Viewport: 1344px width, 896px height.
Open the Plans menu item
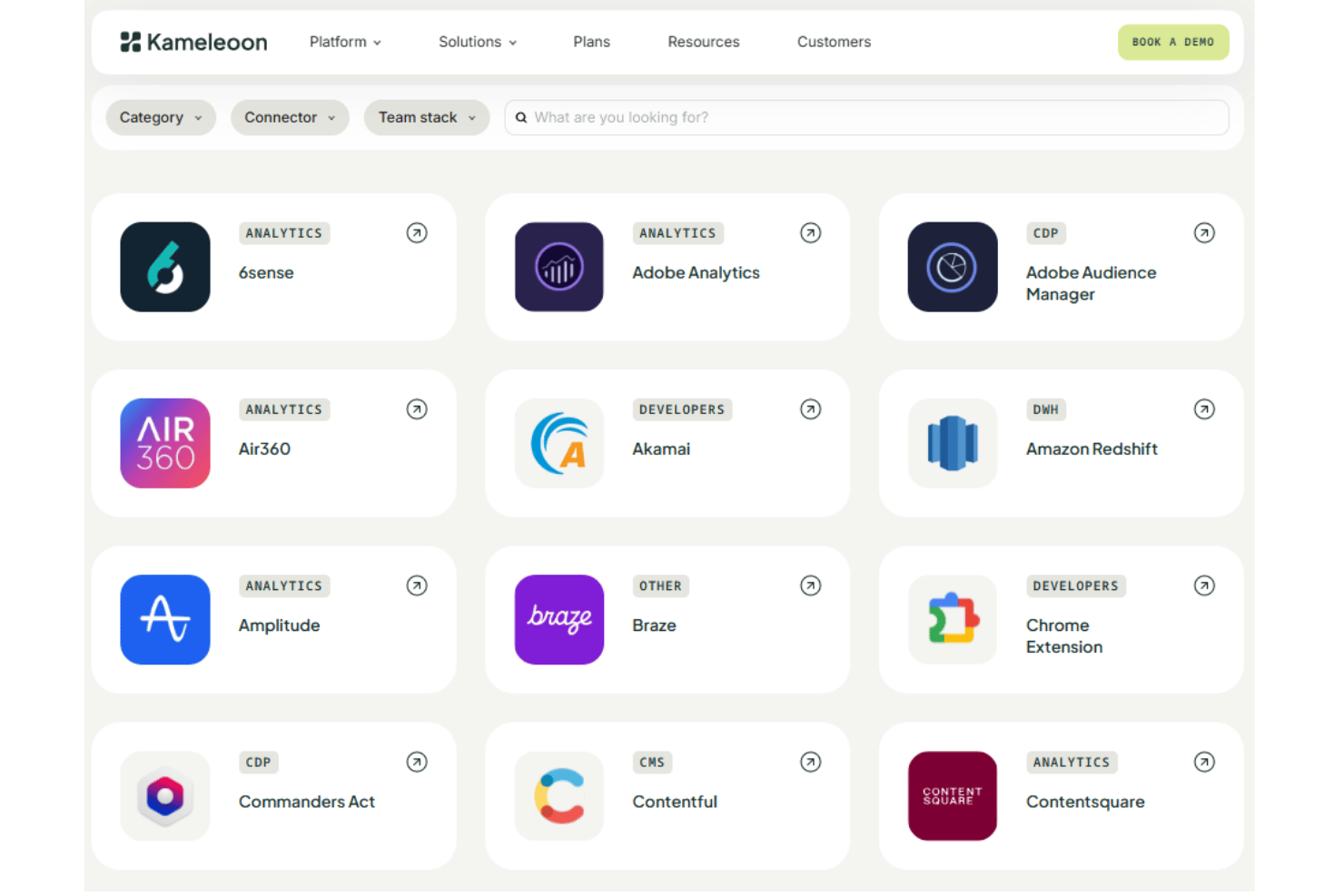pyautogui.click(x=592, y=42)
